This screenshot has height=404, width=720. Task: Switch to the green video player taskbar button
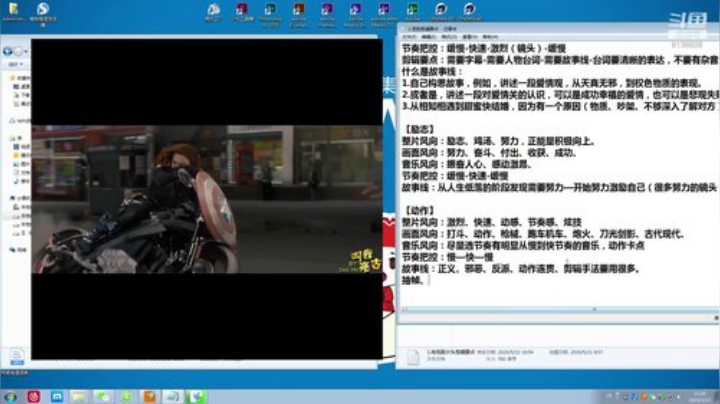pyautogui.click(x=196, y=397)
